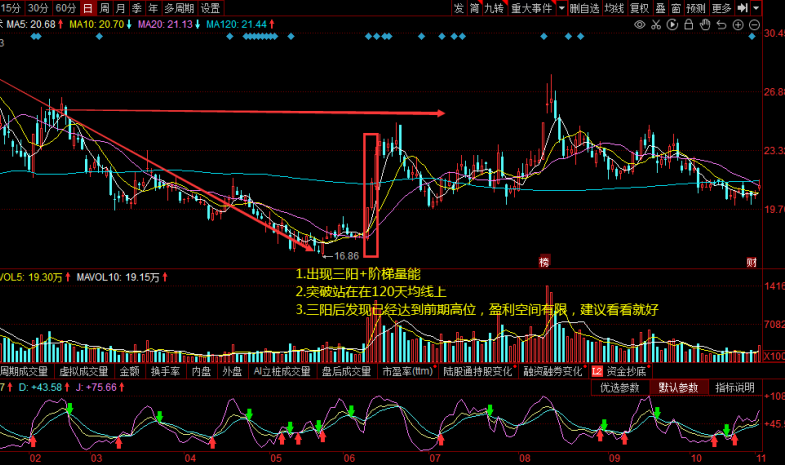Toggle the lock icon in chart toolbar
This screenshot has width=785, height=465.
pyautogui.click(x=689, y=25)
